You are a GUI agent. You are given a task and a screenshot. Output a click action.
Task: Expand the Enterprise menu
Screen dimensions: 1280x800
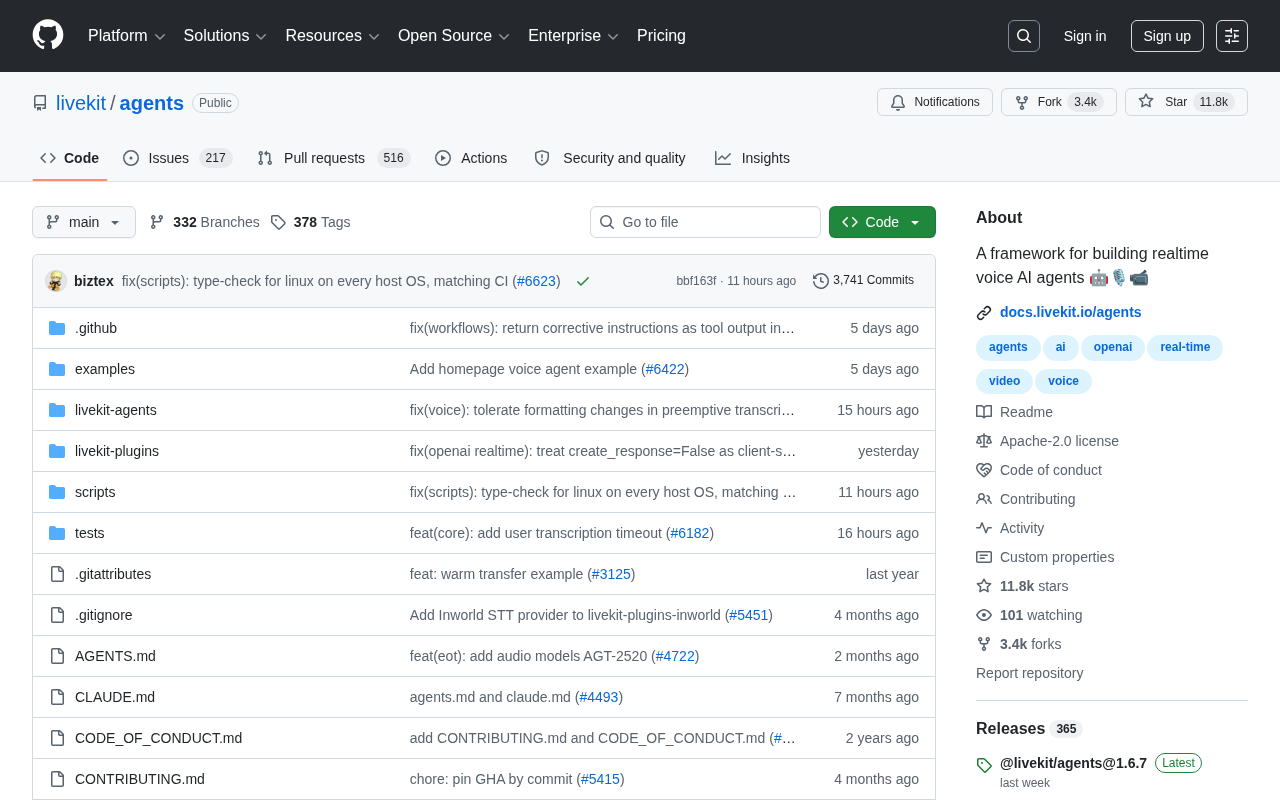point(574,36)
